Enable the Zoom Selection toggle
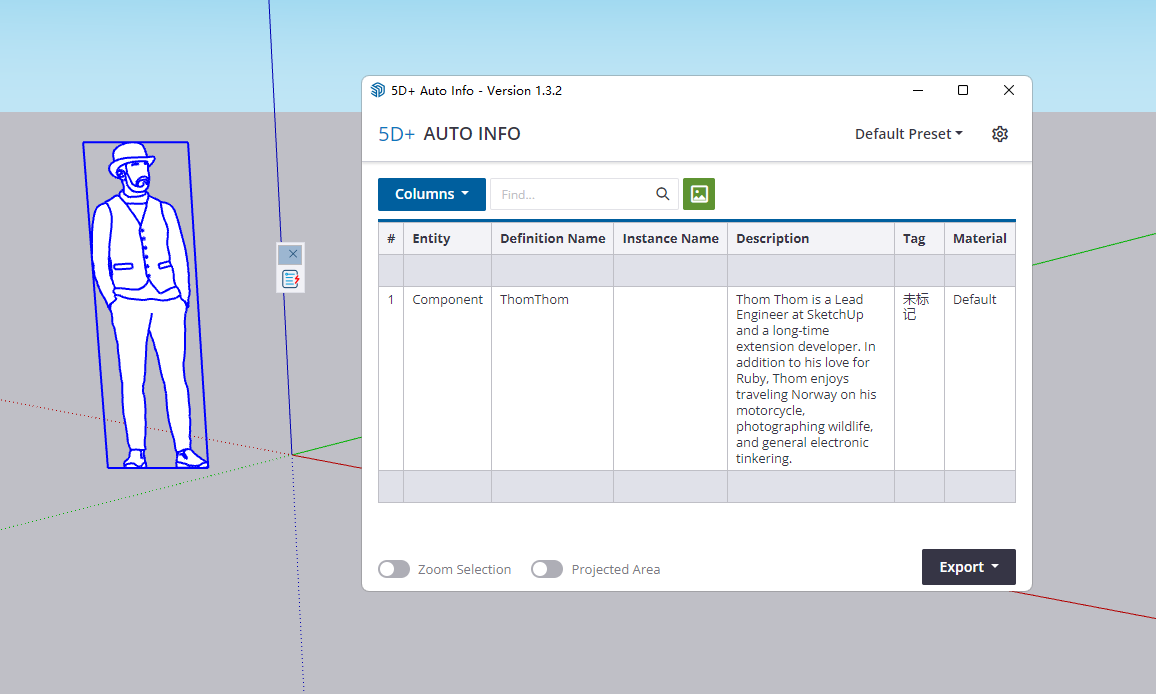The image size is (1156, 694). (x=394, y=569)
